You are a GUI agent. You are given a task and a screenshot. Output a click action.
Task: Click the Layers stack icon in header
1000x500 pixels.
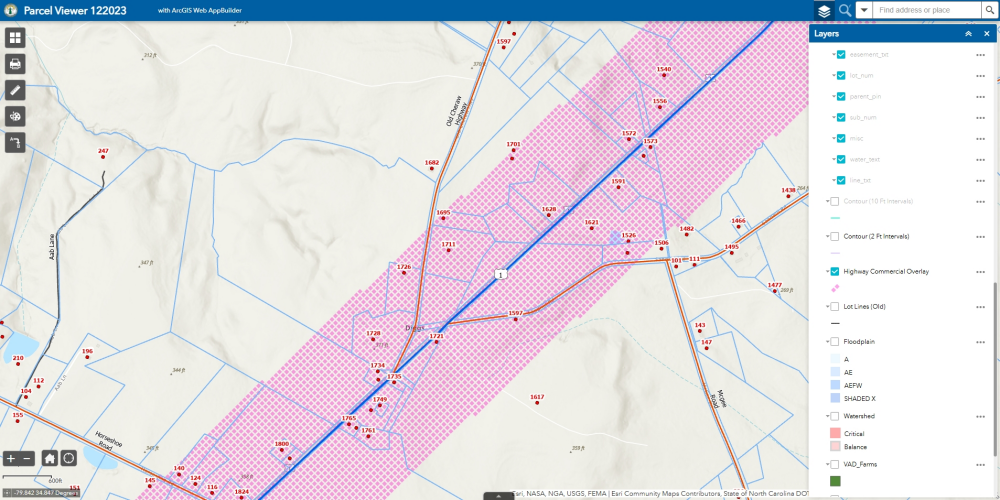pyautogui.click(x=823, y=10)
